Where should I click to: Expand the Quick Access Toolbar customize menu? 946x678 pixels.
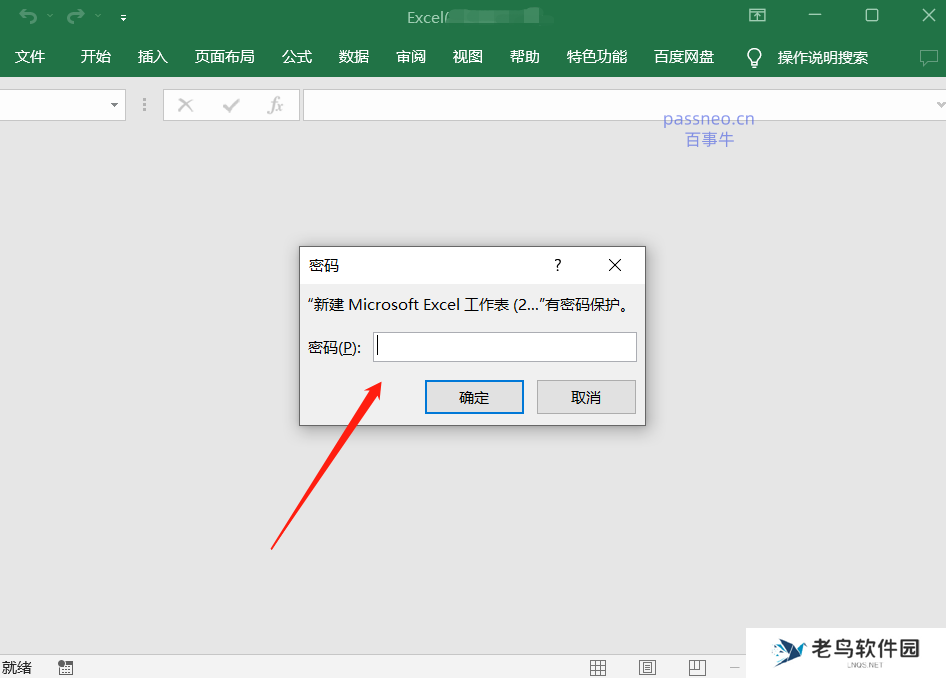coord(122,17)
